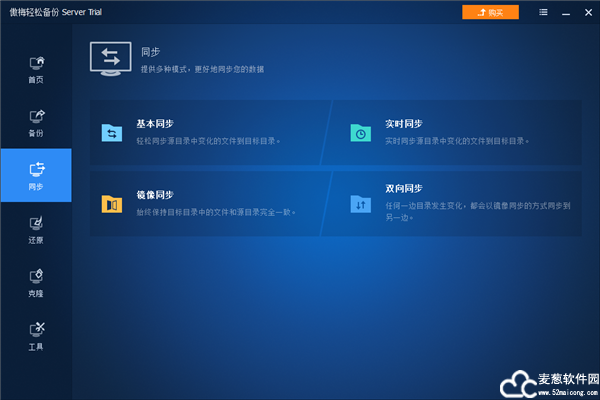Click the large sync monitor header icon

tap(110, 59)
